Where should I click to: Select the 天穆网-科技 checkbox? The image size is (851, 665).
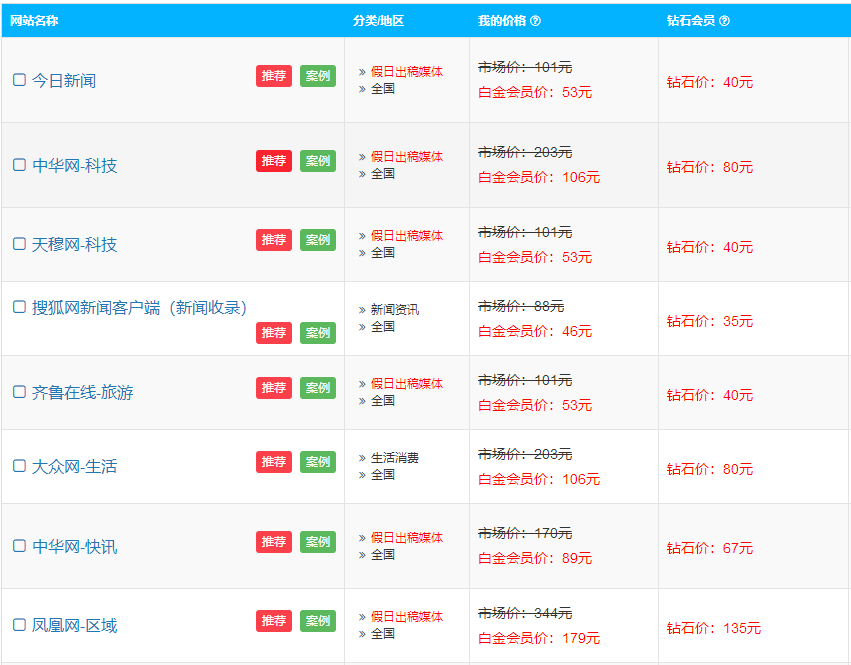click(20, 244)
